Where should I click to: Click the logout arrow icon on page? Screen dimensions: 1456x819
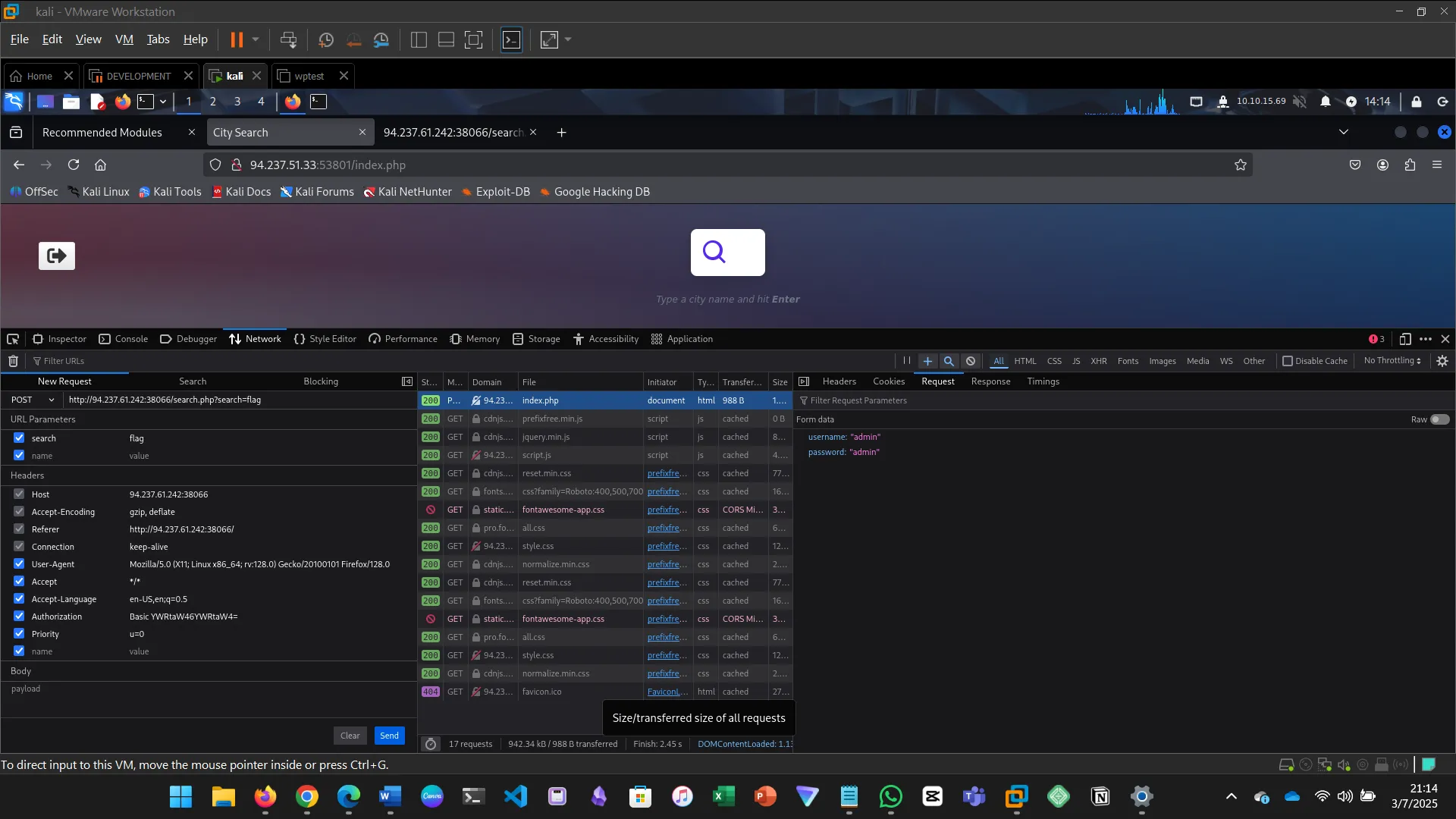(57, 256)
